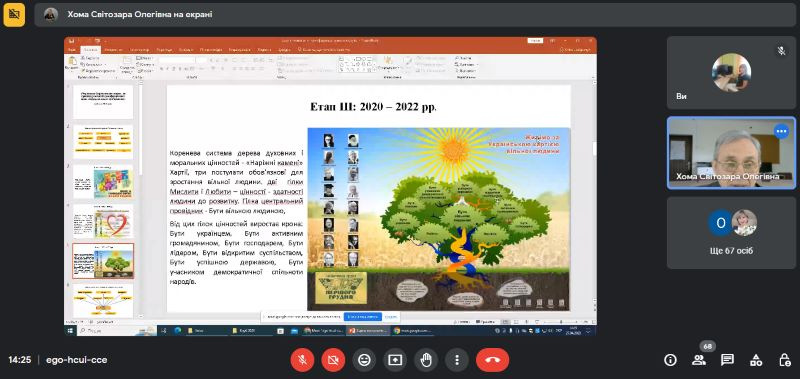Open Microsoft Edge from shared taskbar
This screenshot has width=800, height=379.
coord(177,331)
